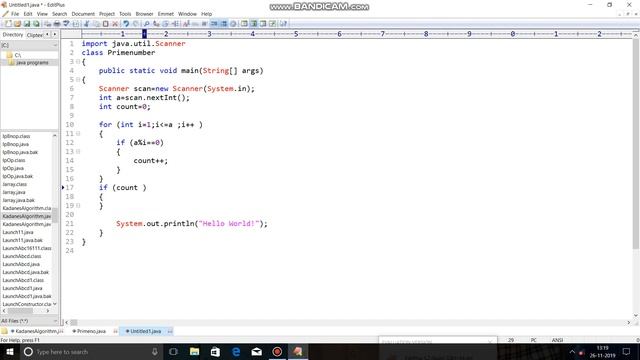Switch to the Directory panel tab
Screen dimensions: 640x360
pos(13,35)
